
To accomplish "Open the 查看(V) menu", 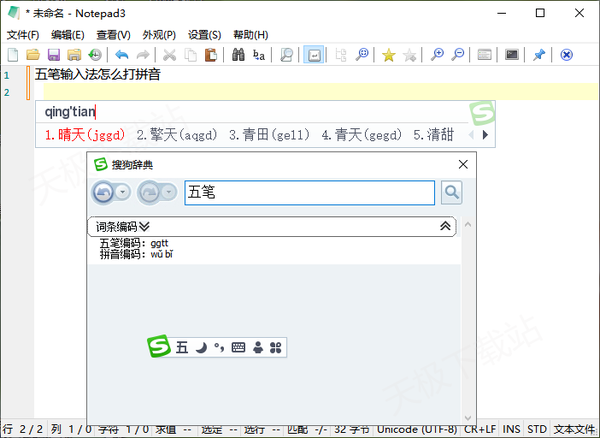I will [113, 35].
